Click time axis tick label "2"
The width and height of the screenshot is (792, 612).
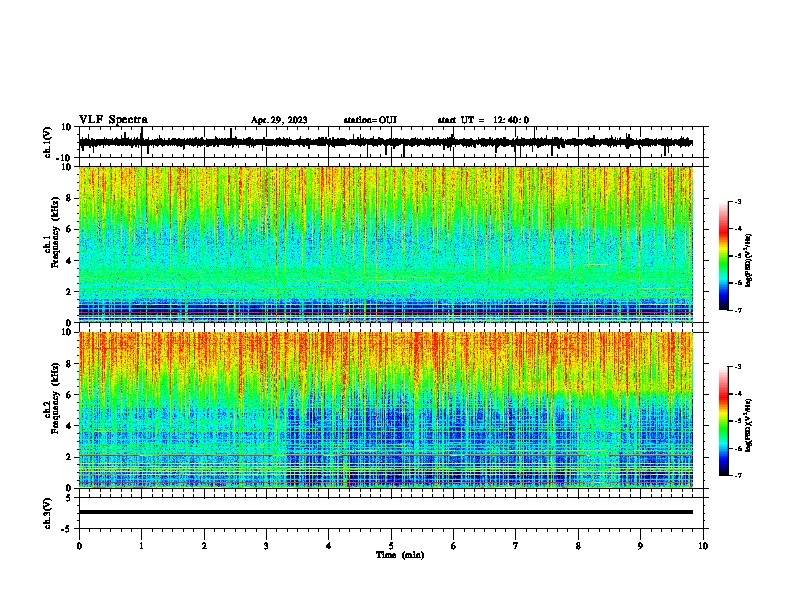(x=204, y=546)
